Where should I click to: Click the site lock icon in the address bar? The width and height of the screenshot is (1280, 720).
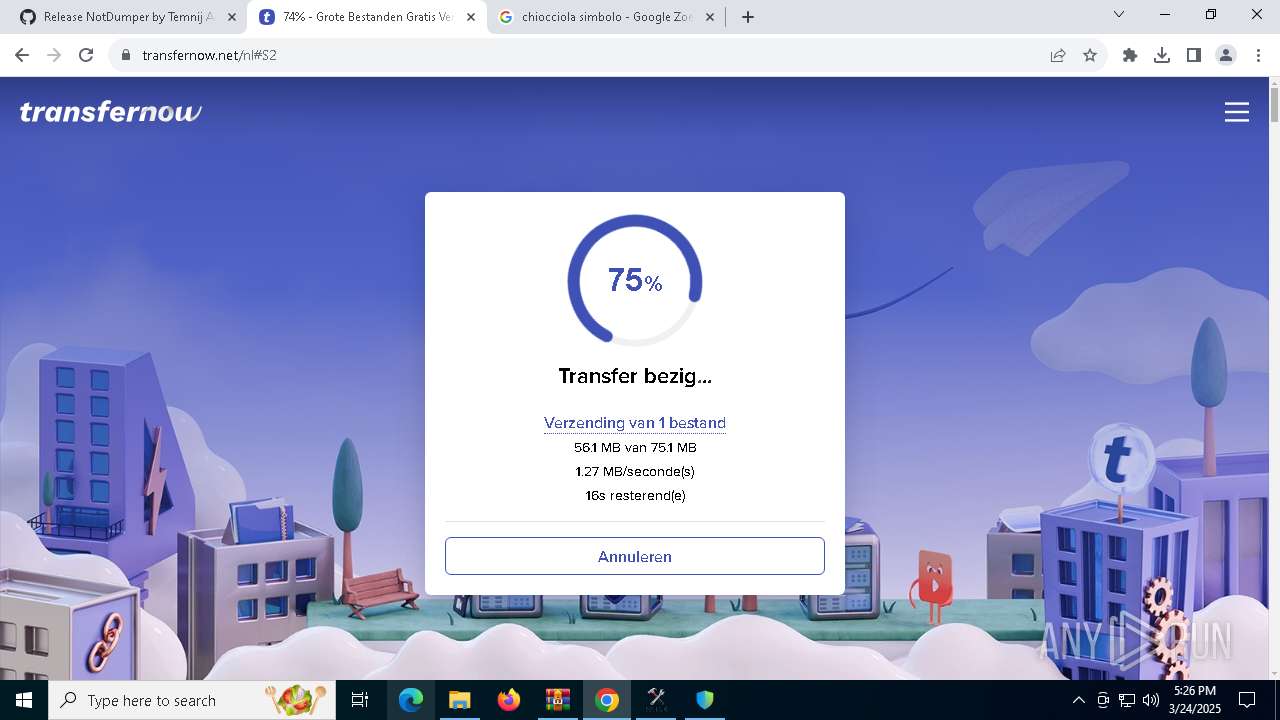pyautogui.click(x=126, y=55)
